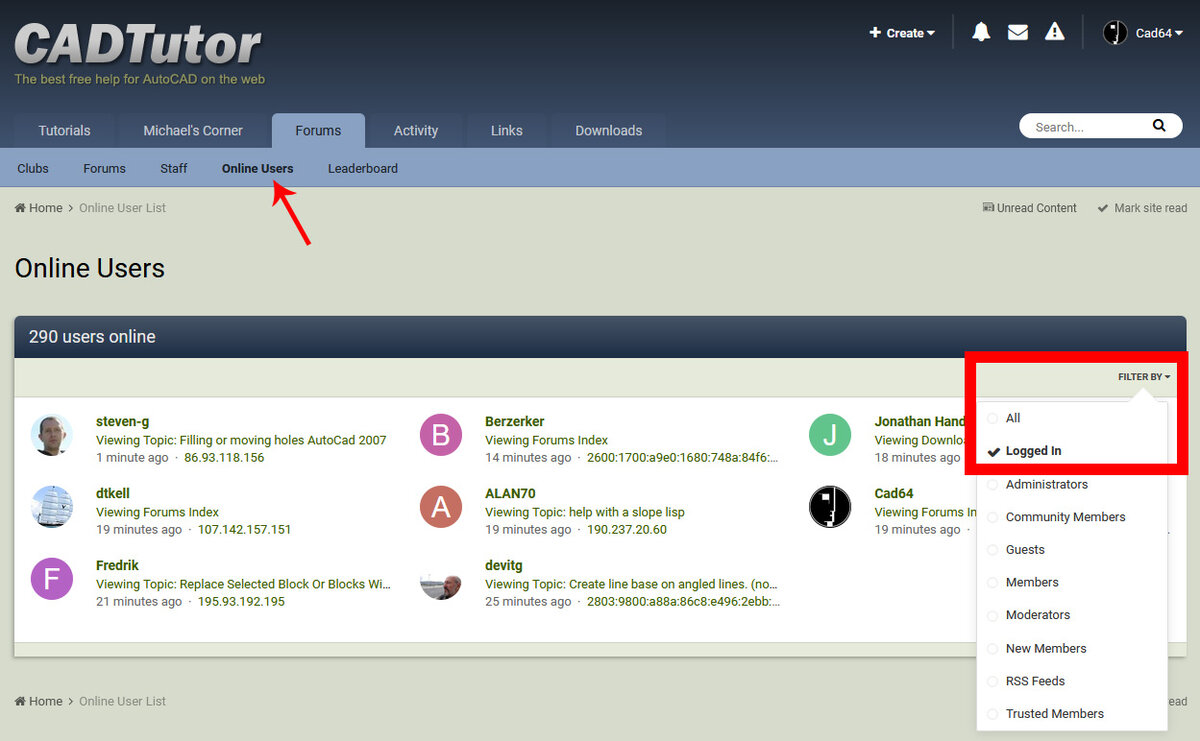Click ALAN70's letter A avatar

(x=441, y=507)
